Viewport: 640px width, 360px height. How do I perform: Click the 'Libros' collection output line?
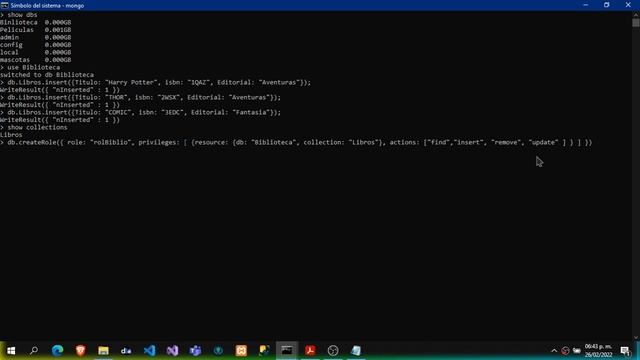point(11,135)
